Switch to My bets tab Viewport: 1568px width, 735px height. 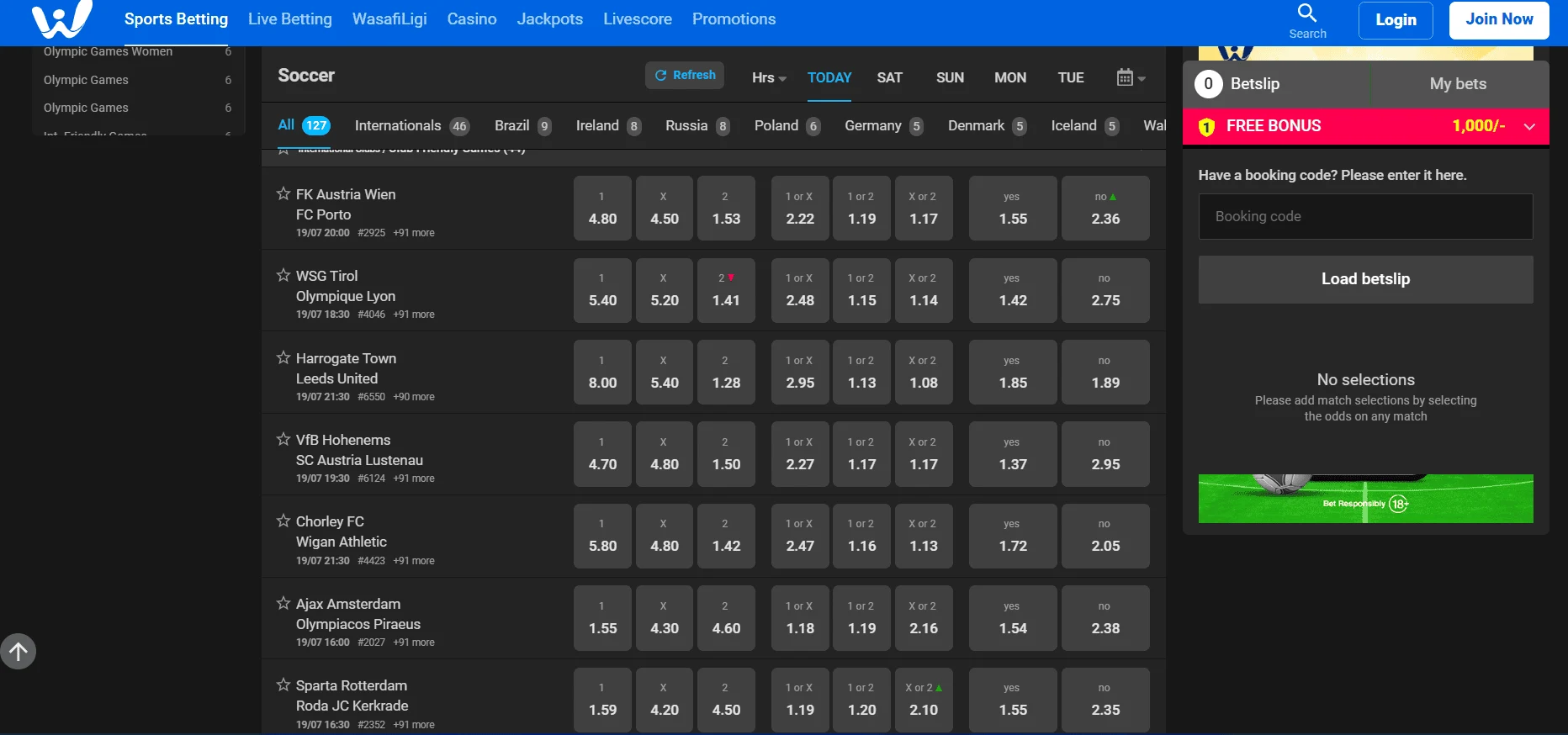[1458, 83]
